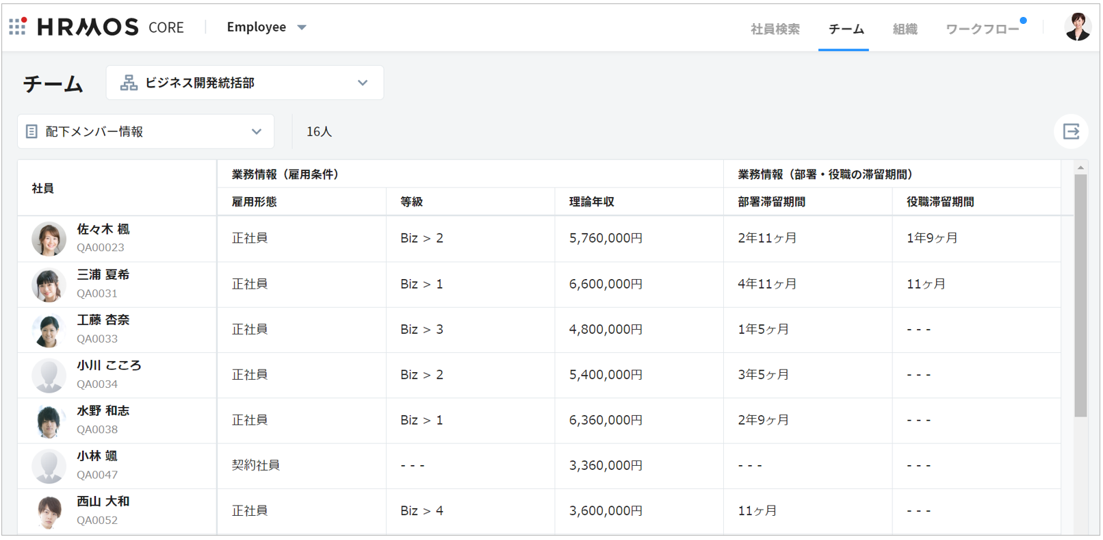Screen dimensions: 1103x540
Task: Click the 理論年収 column header
Action: [x=591, y=202]
